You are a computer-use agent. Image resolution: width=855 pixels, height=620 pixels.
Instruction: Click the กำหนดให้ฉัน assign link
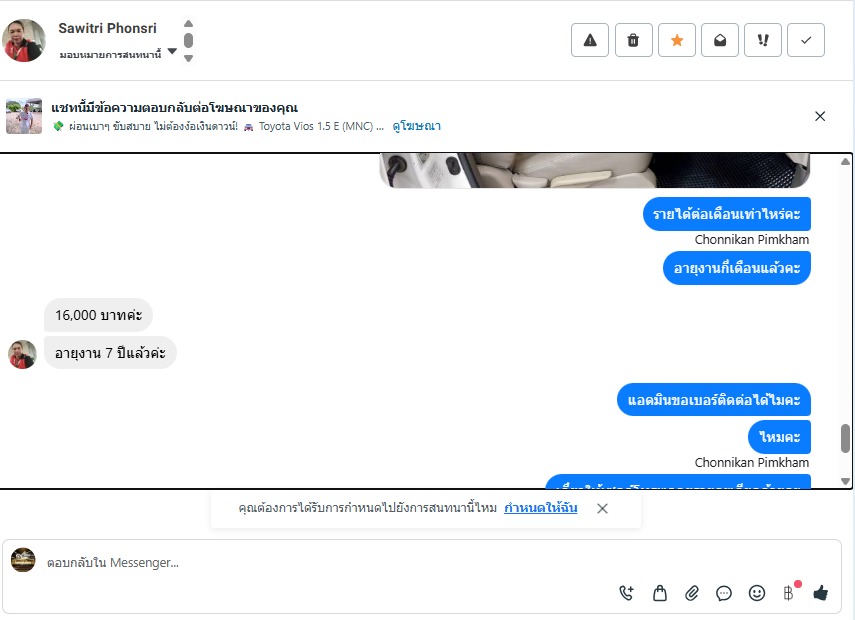pyautogui.click(x=540, y=508)
